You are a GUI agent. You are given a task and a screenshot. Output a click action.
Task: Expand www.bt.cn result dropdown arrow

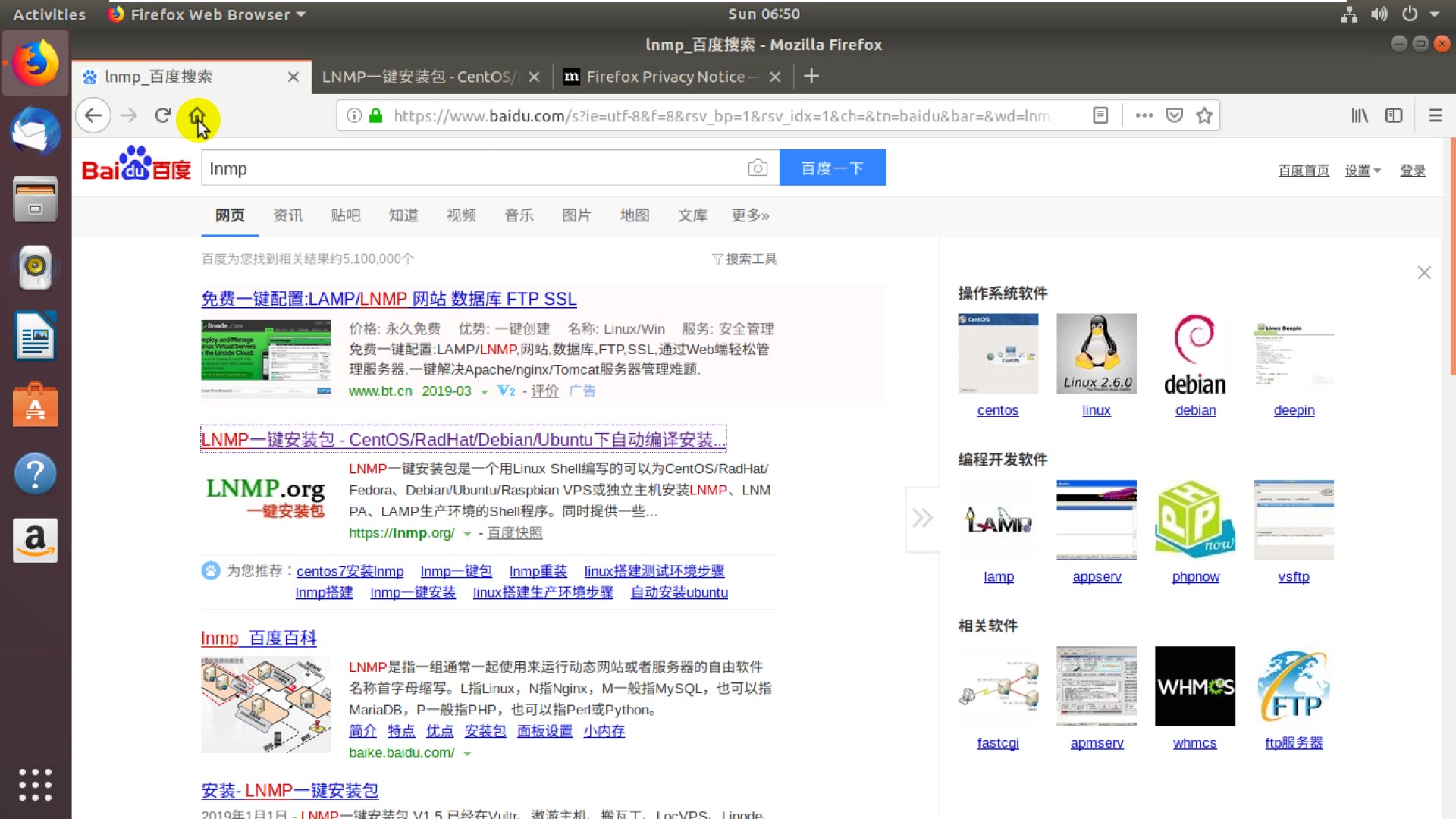(x=484, y=391)
